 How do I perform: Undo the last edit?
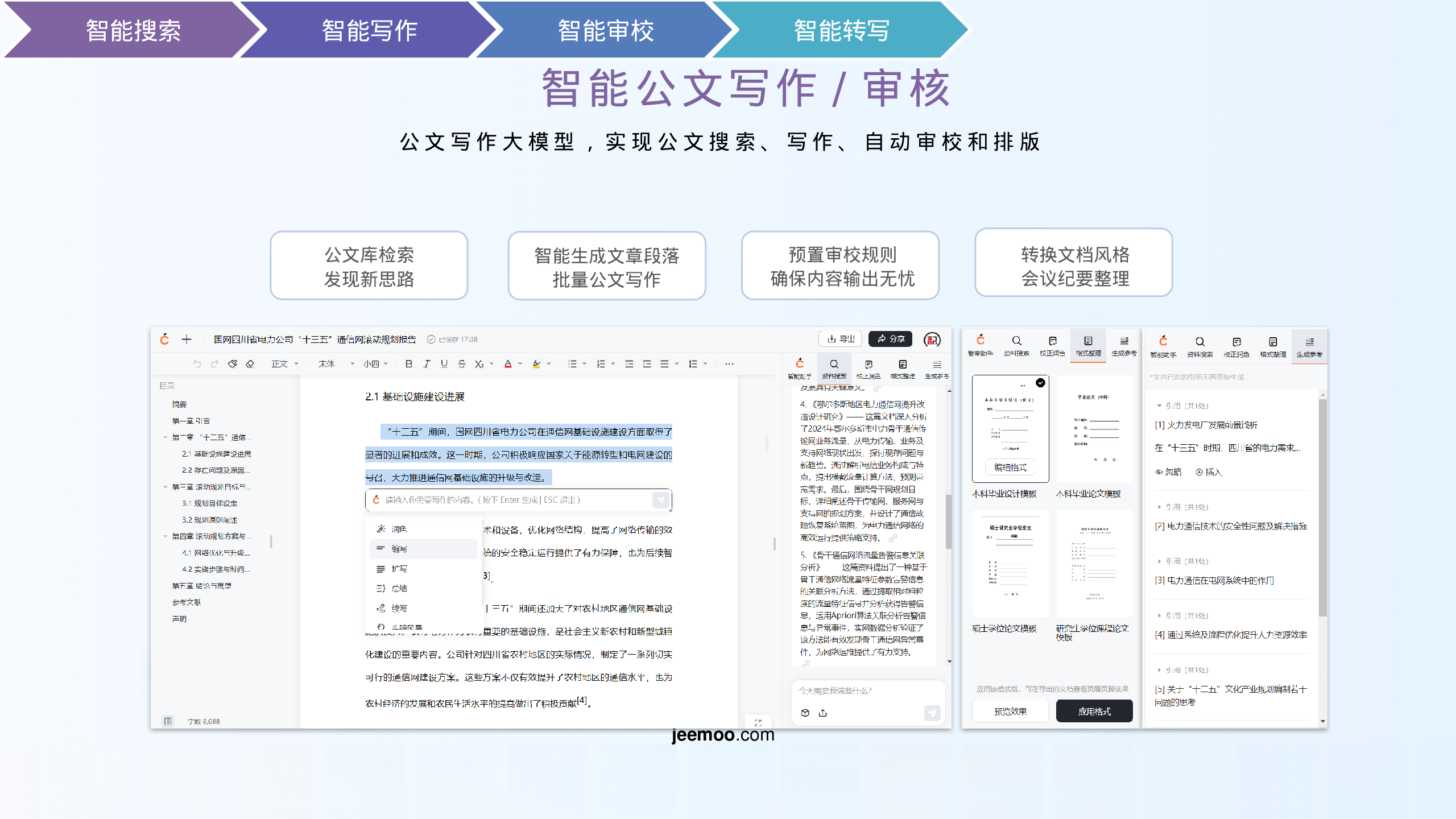pos(197,364)
